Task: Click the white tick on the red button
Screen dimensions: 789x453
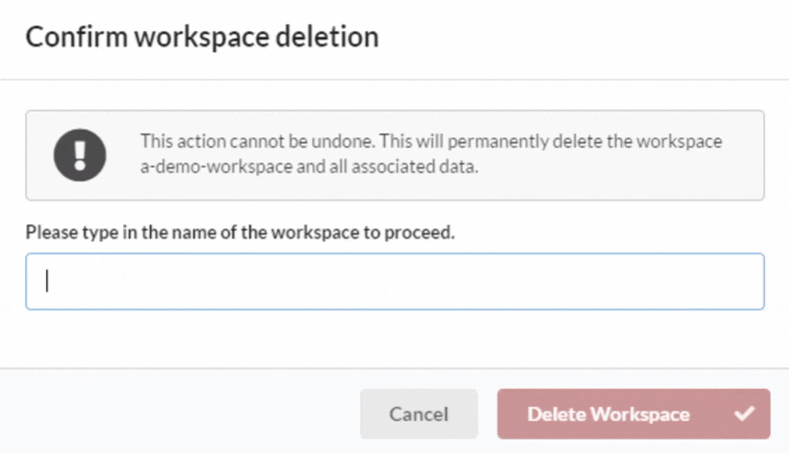Action: tap(744, 414)
